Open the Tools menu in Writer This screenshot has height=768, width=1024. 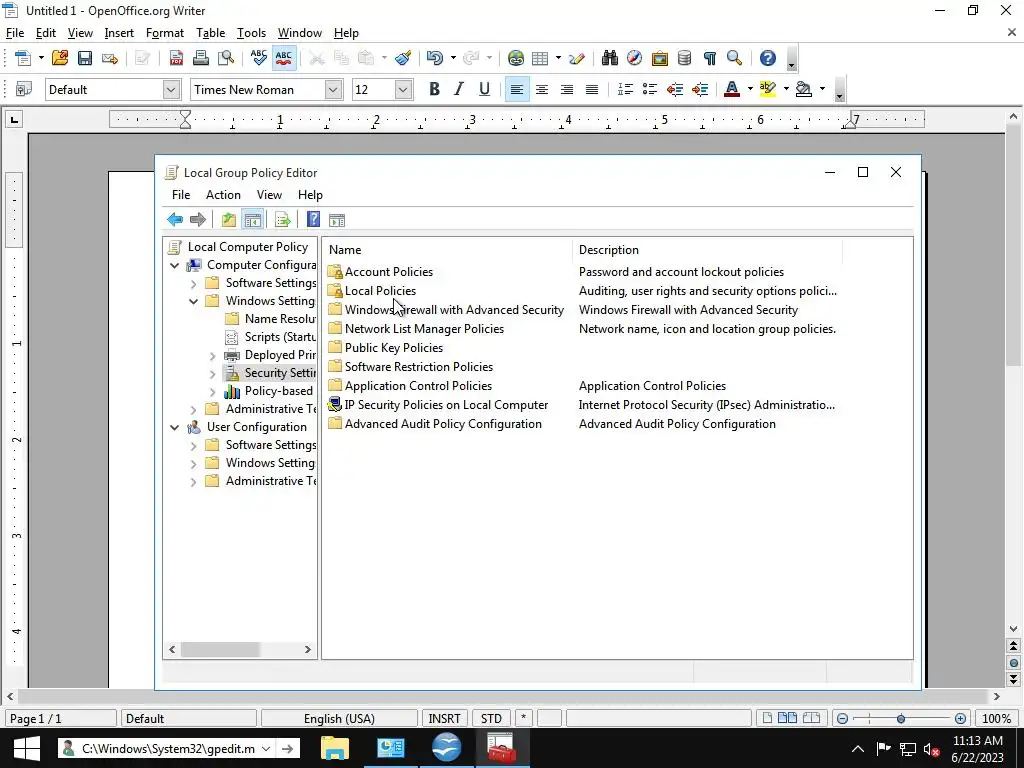[251, 33]
